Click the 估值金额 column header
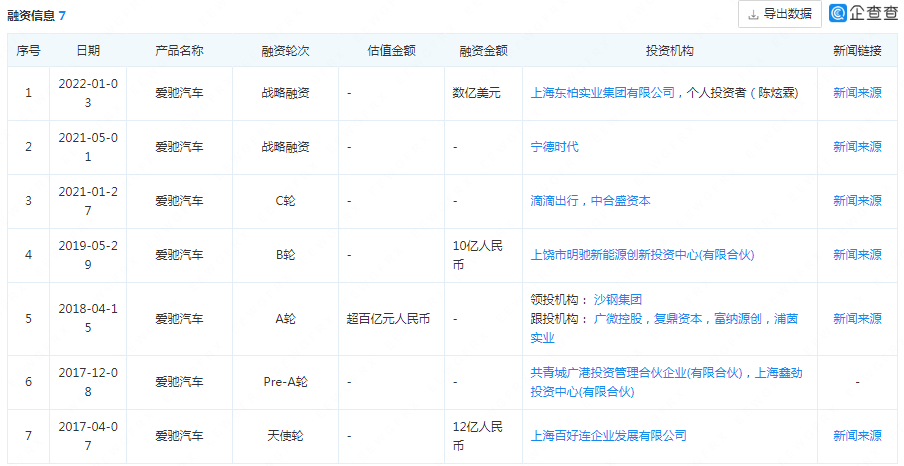This screenshot has width=904, height=466. click(x=391, y=51)
